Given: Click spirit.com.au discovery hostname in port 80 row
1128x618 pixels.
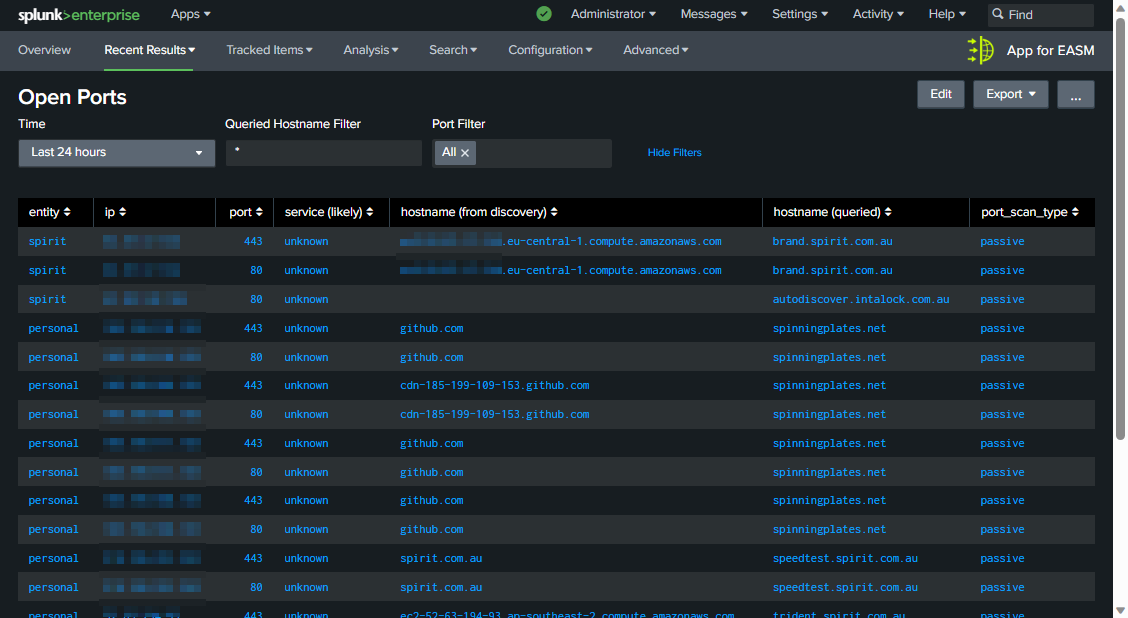Looking at the screenshot, I should pyautogui.click(x=441, y=587).
